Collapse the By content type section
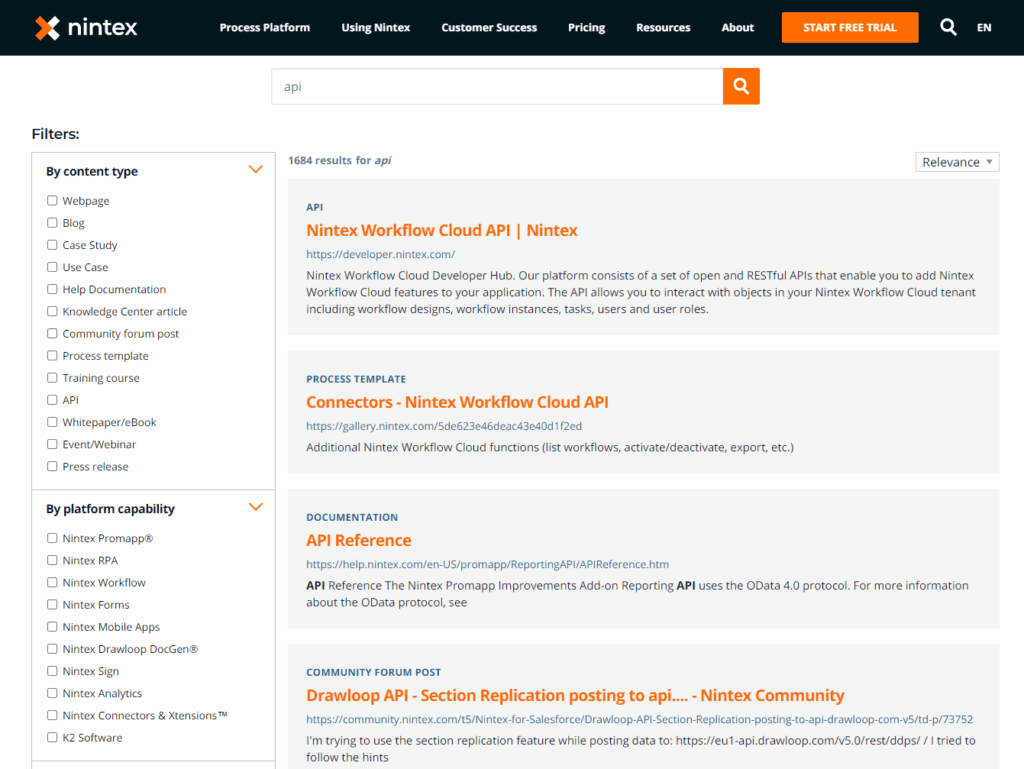 click(256, 169)
